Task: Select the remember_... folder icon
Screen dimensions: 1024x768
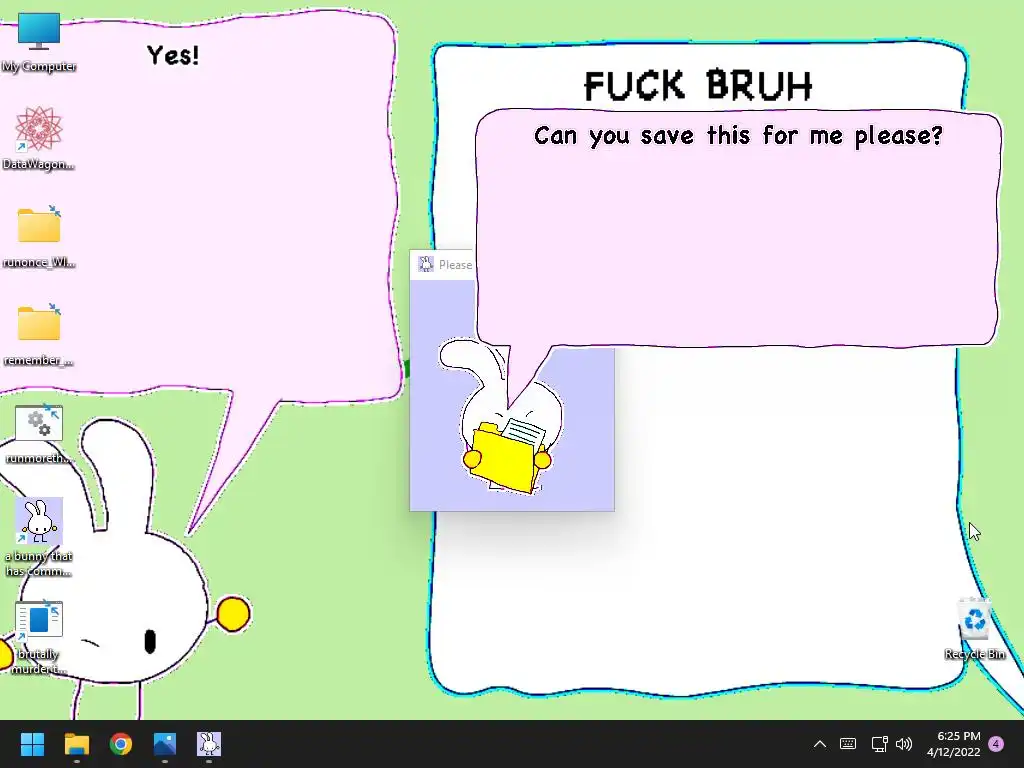Action: coord(39,334)
